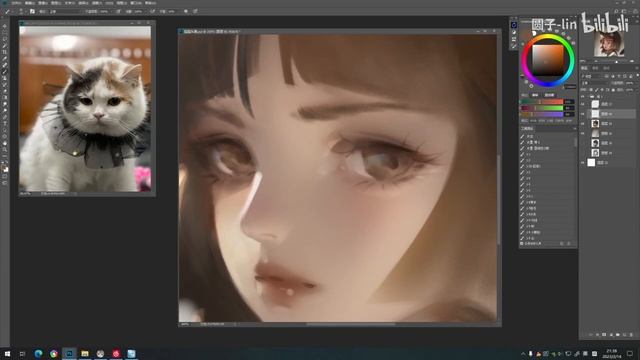Click the delete layer trash icon
This screenshot has width=640, height=360.
click(x=631, y=335)
